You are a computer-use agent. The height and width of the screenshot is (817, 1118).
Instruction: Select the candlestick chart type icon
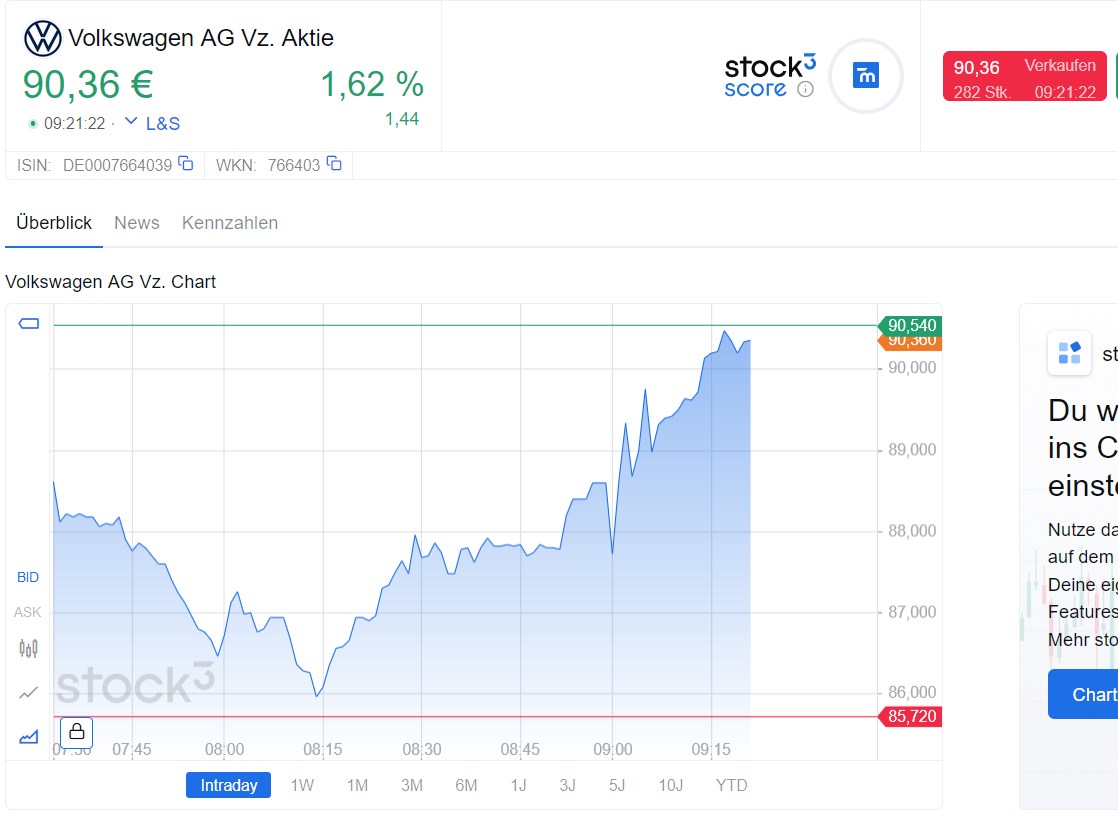click(x=29, y=648)
